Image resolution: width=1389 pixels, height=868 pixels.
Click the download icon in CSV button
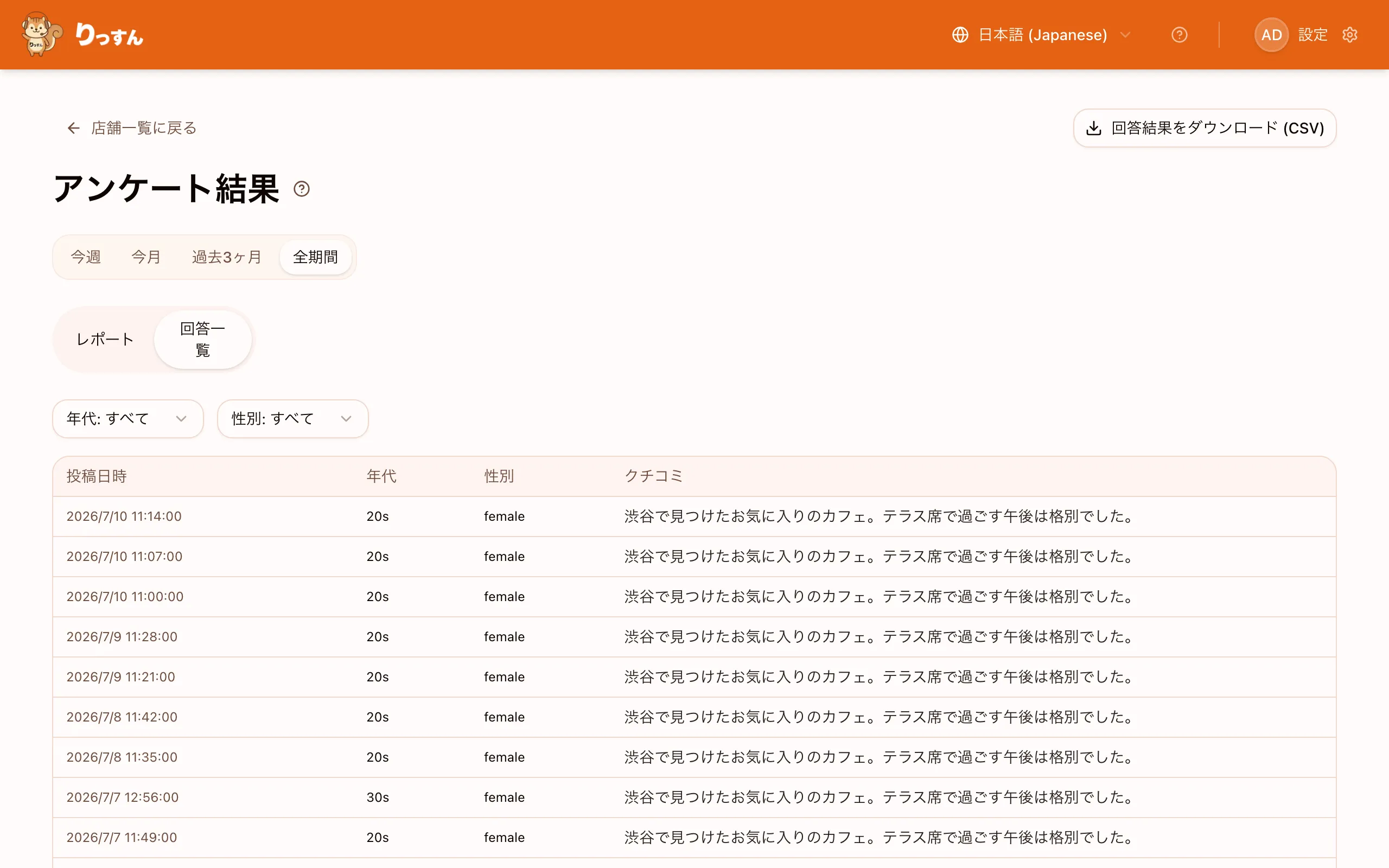point(1093,128)
